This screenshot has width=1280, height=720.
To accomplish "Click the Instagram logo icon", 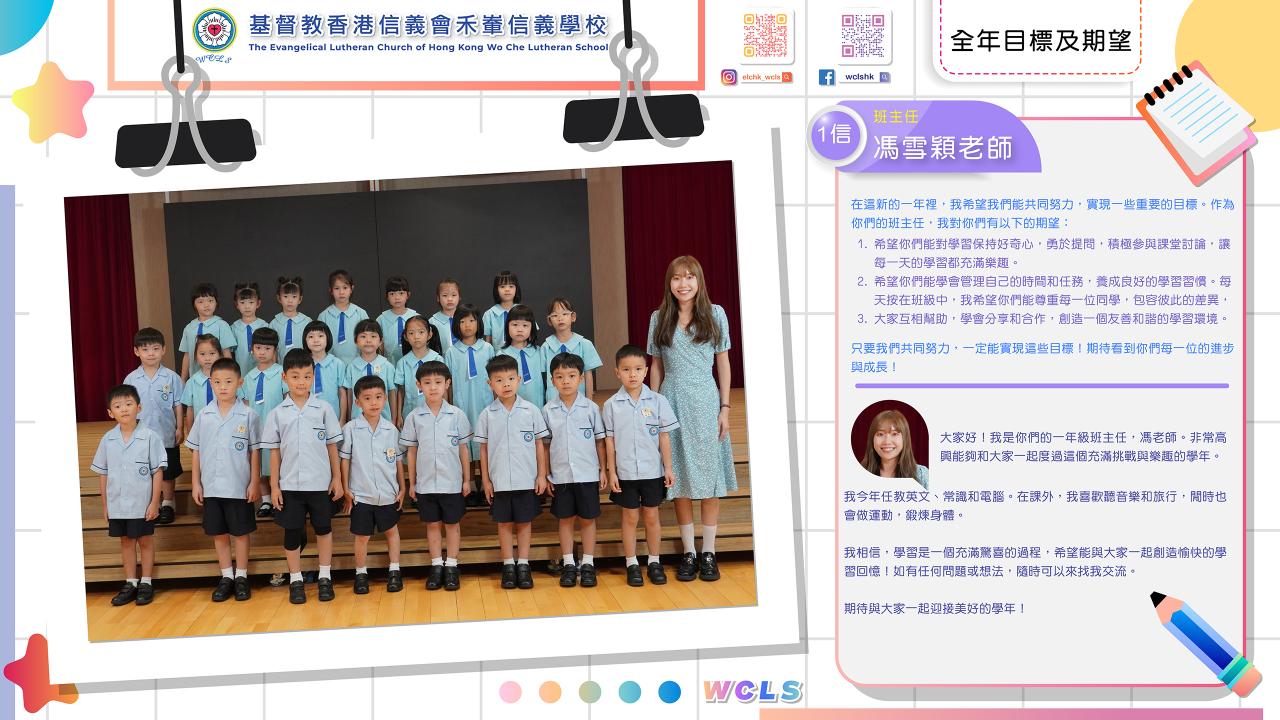I will 729,77.
